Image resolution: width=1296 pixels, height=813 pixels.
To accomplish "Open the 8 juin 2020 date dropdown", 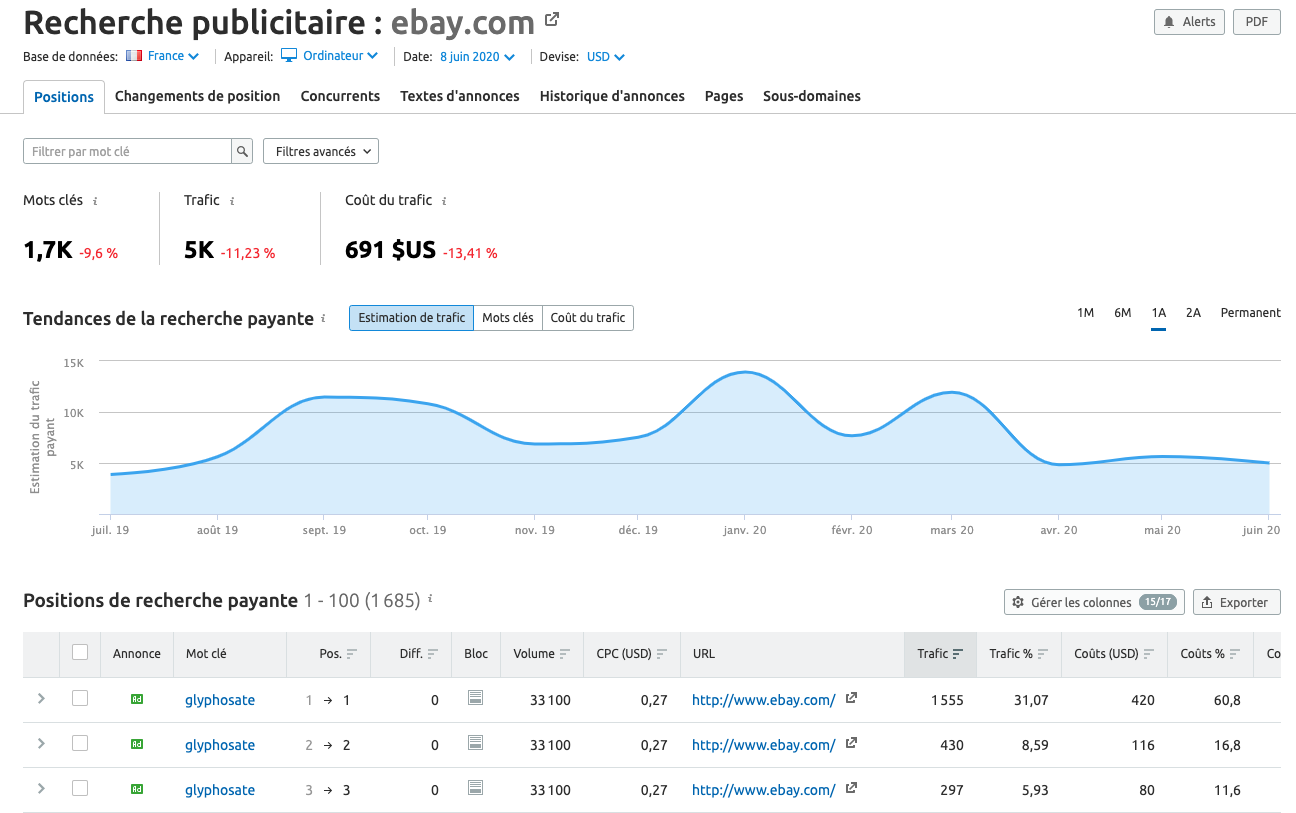I will tap(477, 57).
